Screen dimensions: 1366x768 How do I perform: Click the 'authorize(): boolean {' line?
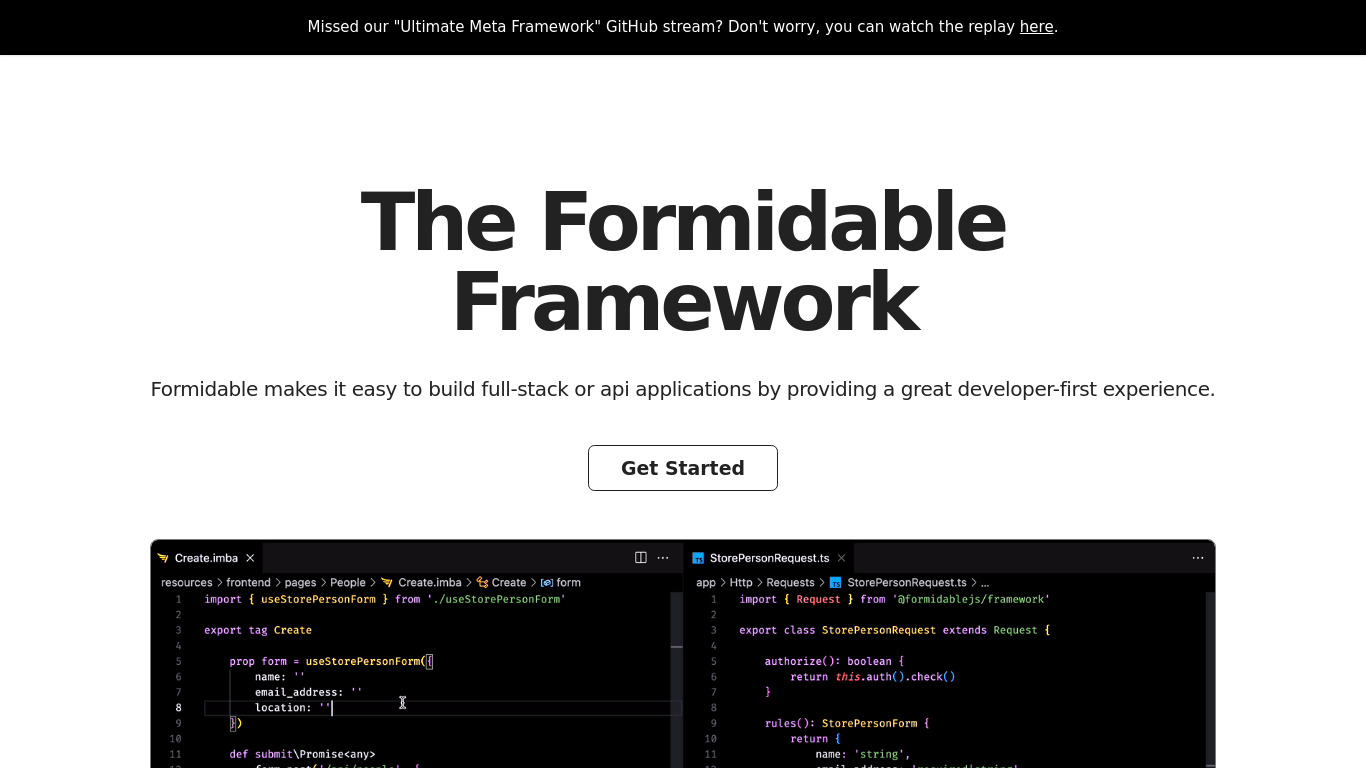[834, 661]
